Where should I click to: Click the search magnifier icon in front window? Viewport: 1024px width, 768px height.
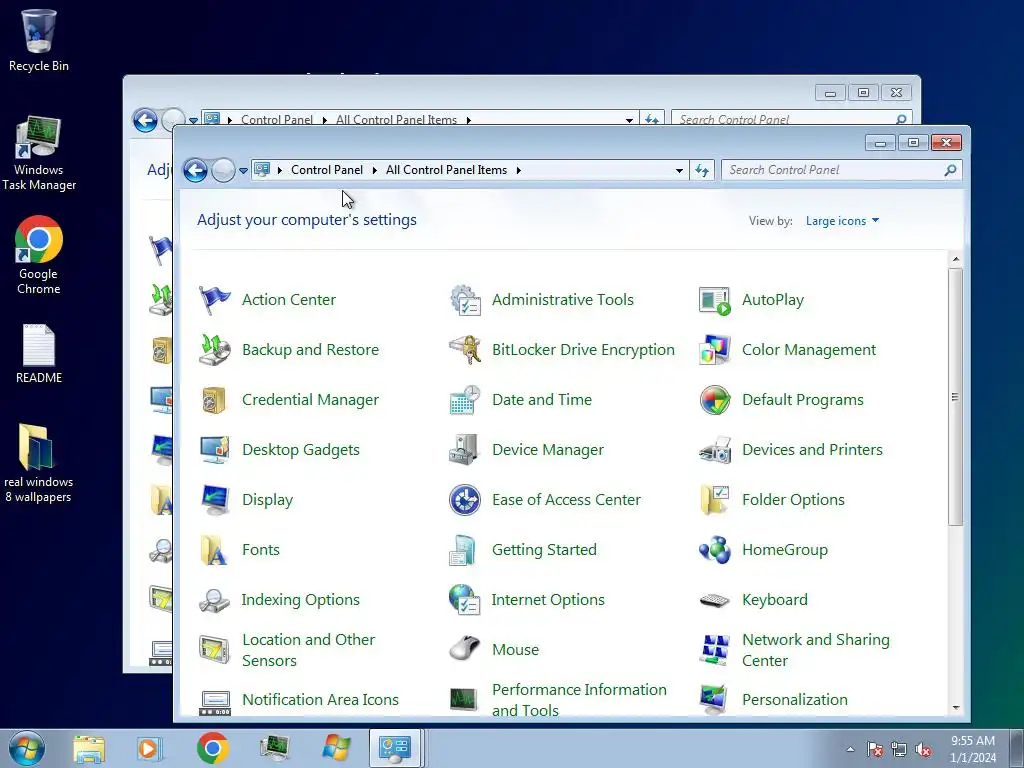point(950,170)
